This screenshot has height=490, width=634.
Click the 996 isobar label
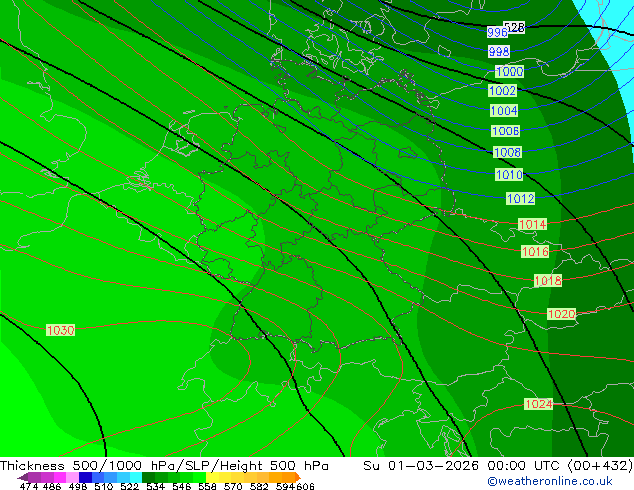(x=497, y=32)
